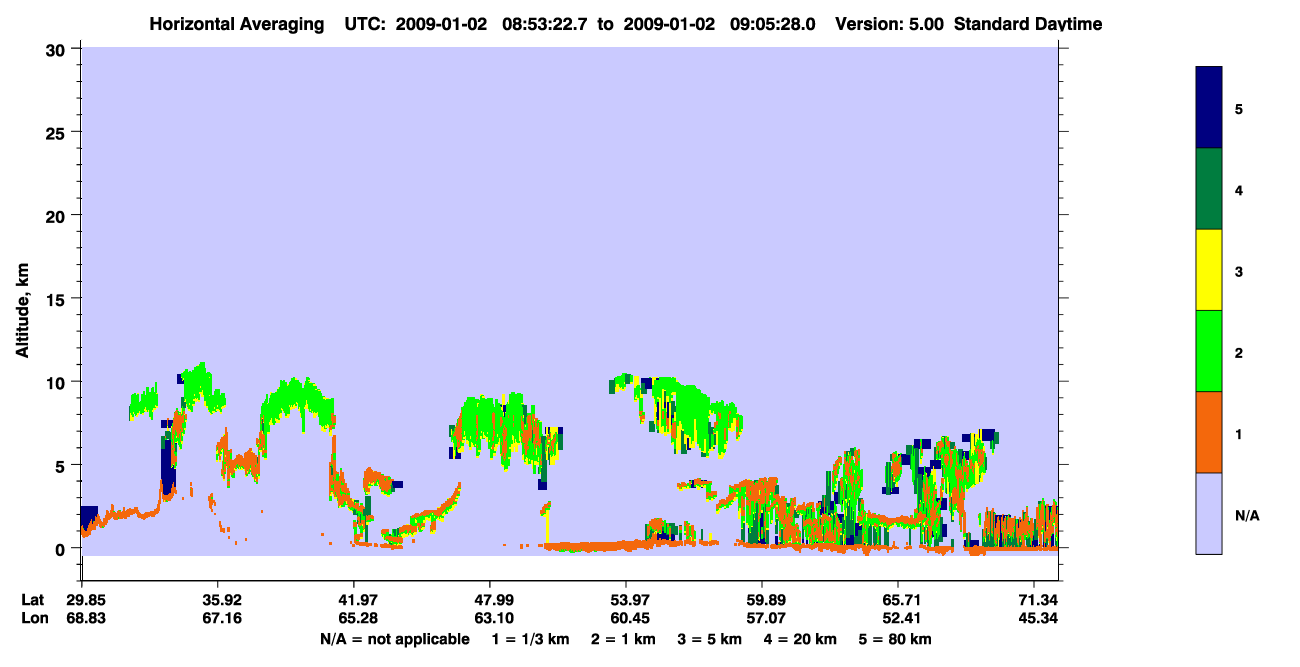1300x667 pixels.
Task: Click the 'N/A = not applicable' legend note
Action: click(x=394, y=639)
